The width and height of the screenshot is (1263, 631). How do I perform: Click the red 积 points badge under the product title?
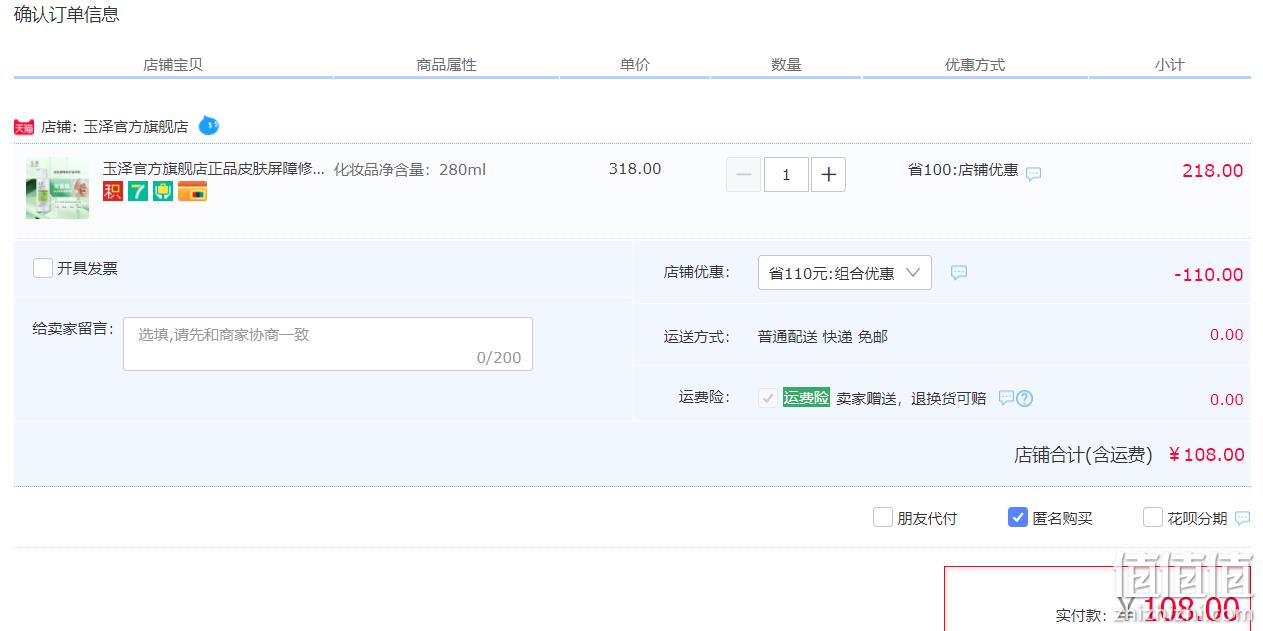pyautogui.click(x=113, y=191)
